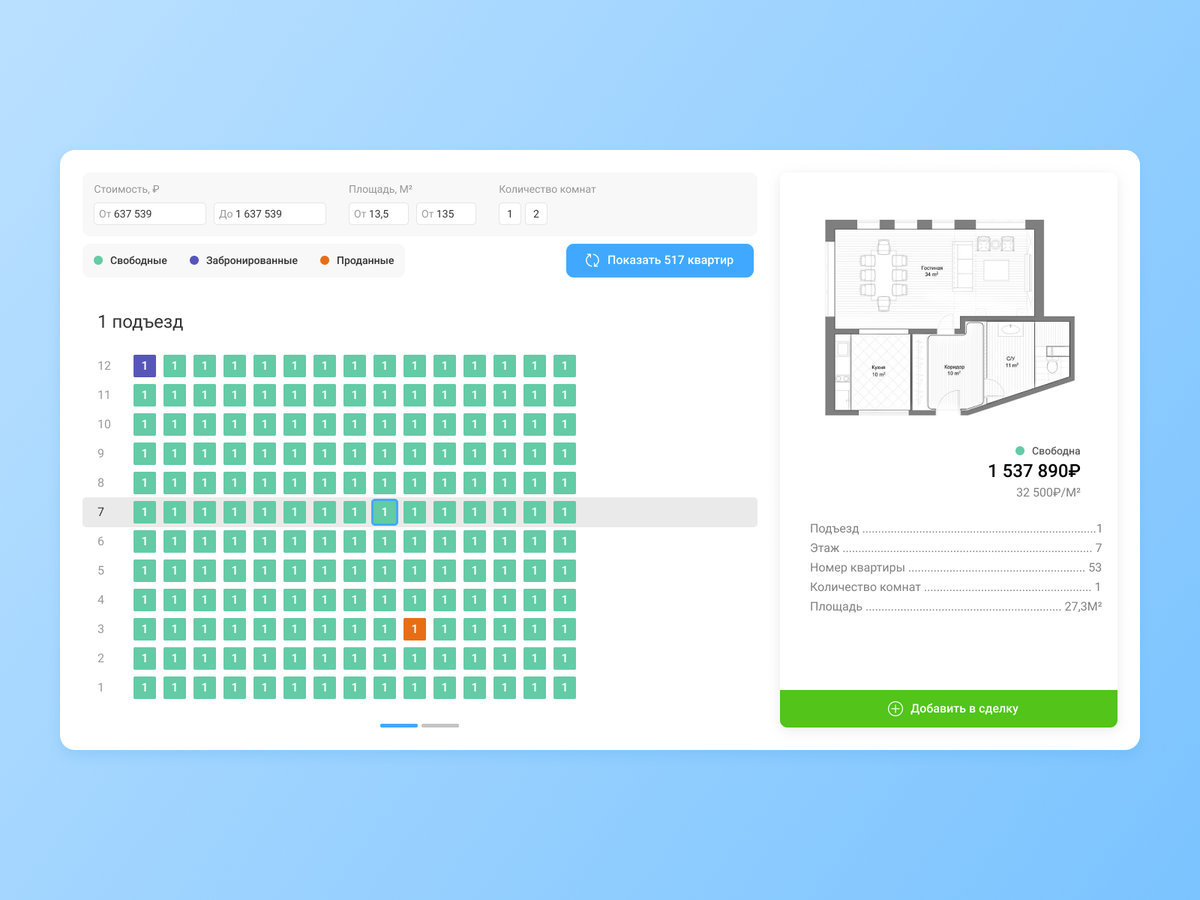Viewport: 1200px width, 900px height.
Task: Select the first blue page indicator
Action: coord(399,725)
